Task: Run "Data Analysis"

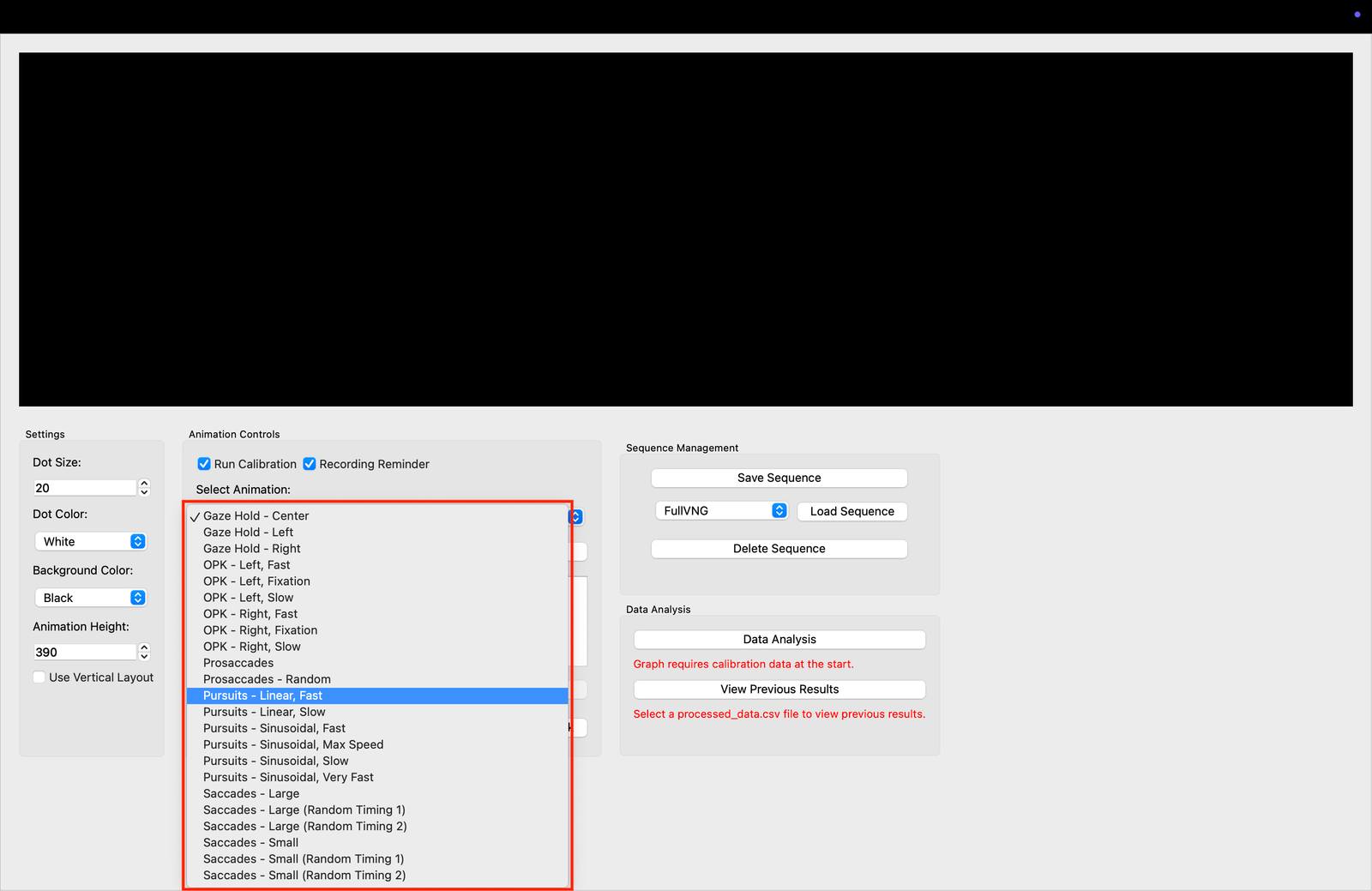Action: click(x=779, y=639)
